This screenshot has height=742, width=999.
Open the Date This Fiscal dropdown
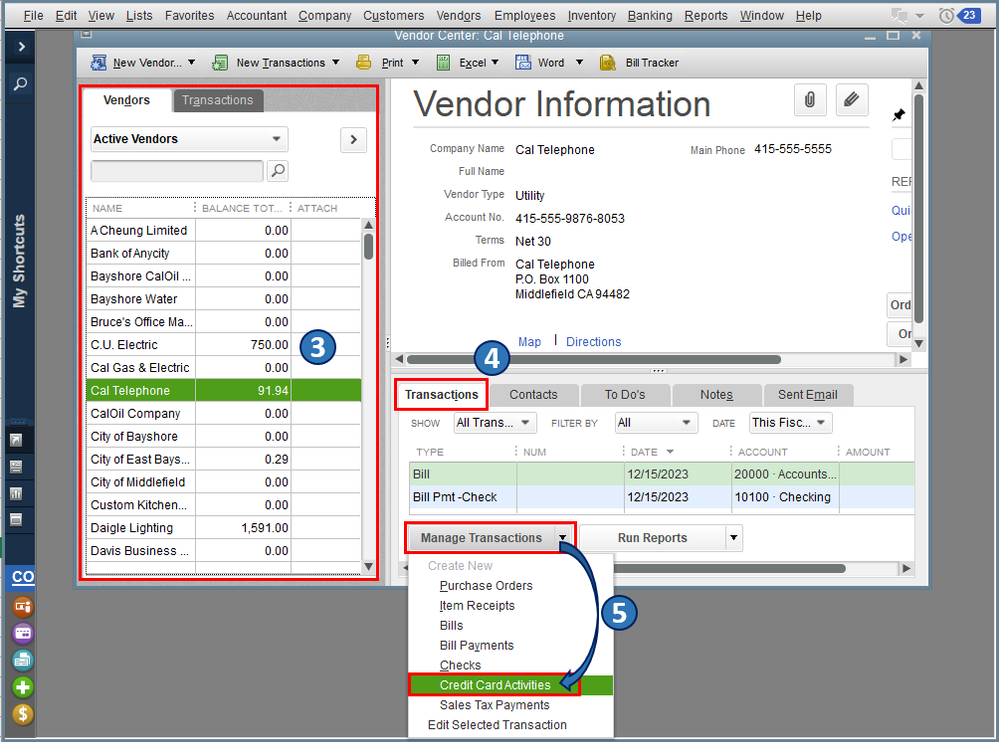tap(791, 423)
